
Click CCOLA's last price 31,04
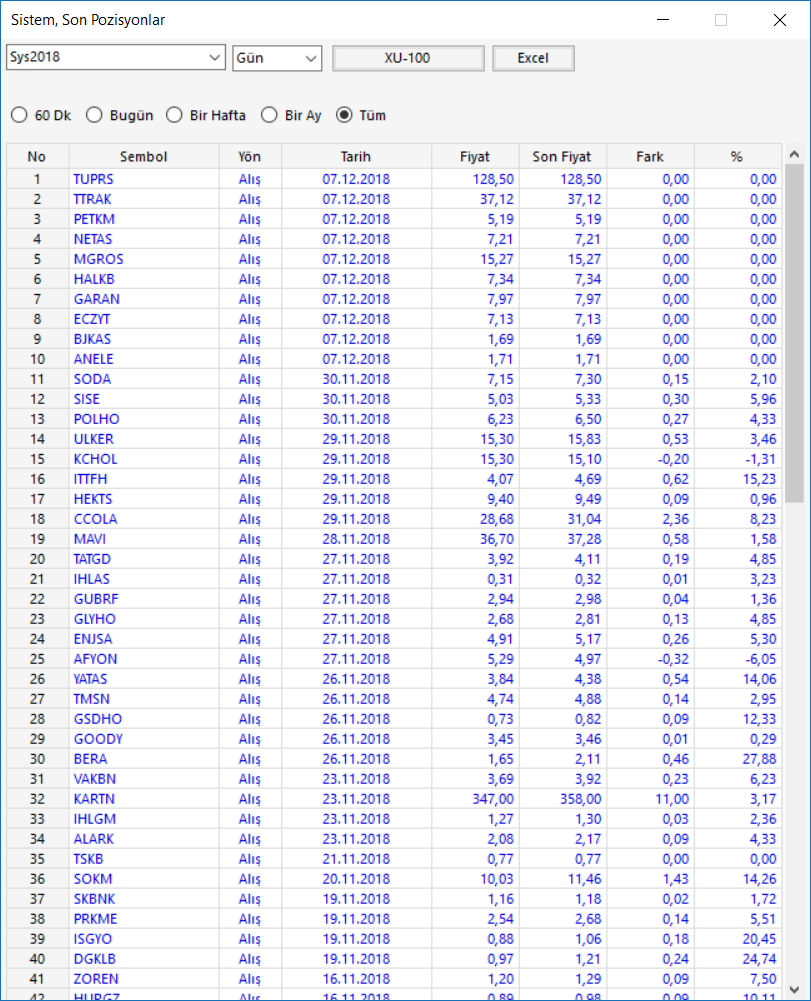[584, 519]
